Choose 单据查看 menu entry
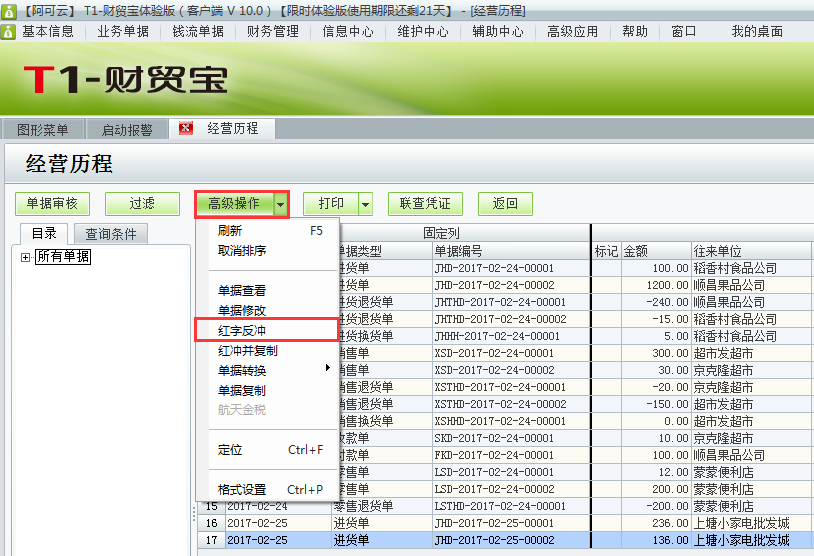The image size is (814, 556). click(268, 290)
